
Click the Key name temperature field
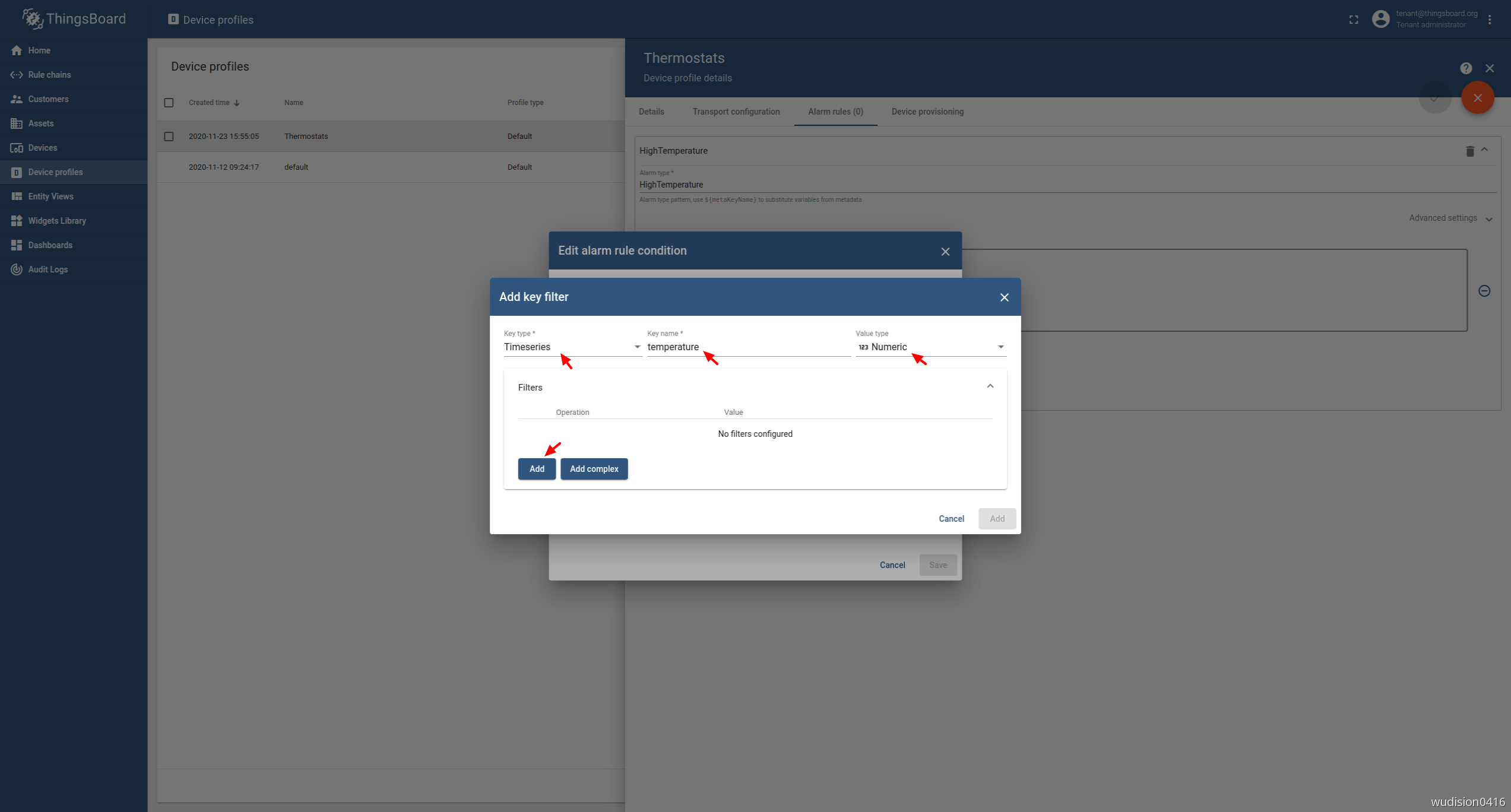(748, 347)
